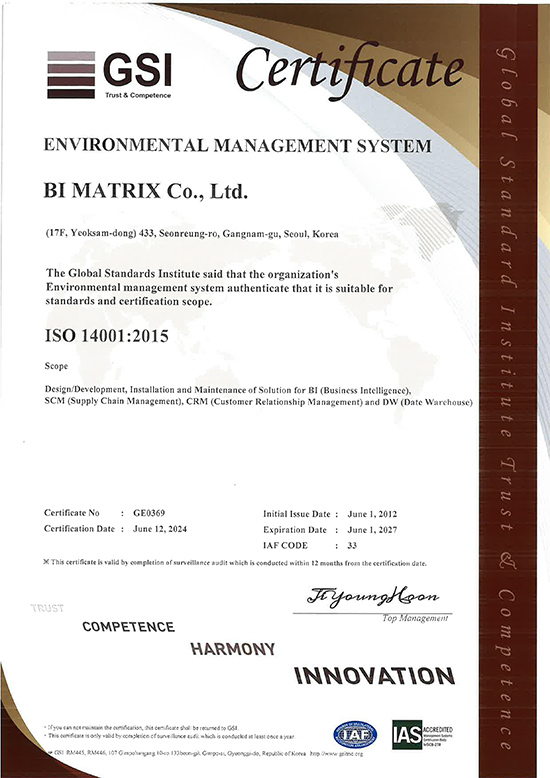Click the GSI striped logo mark

71,75
